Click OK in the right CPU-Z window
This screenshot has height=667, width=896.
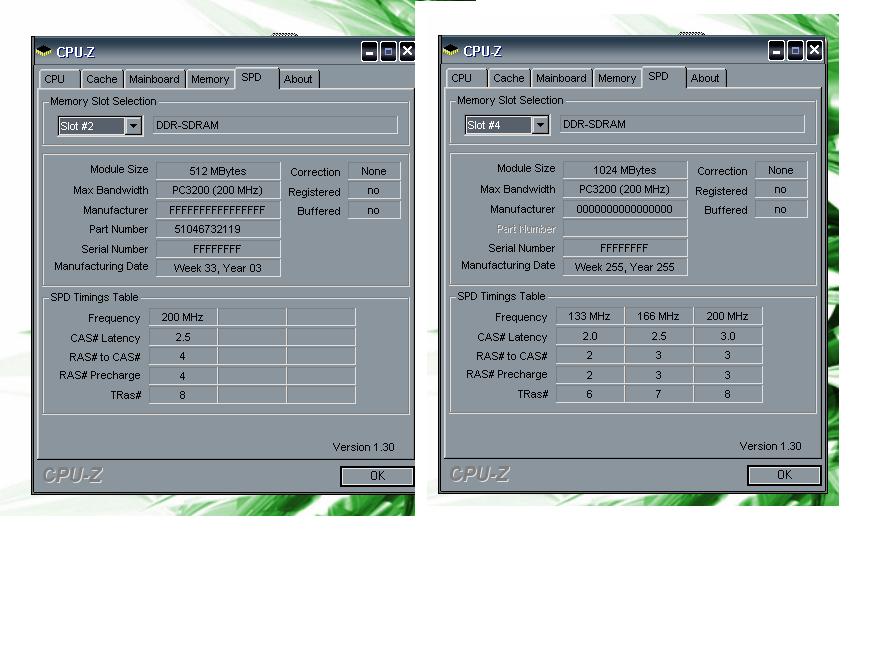(x=784, y=475)
